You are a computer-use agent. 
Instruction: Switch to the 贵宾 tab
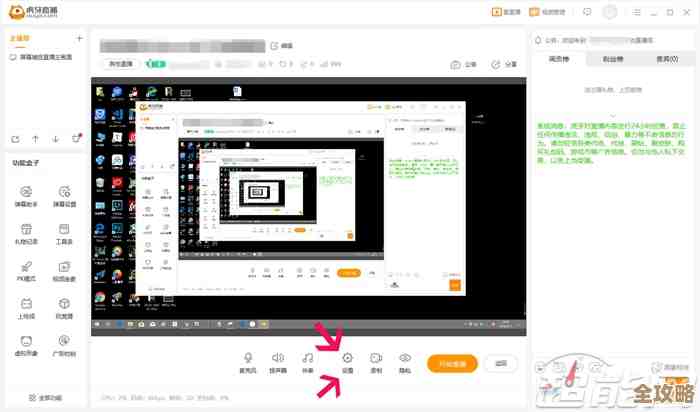click(665, 59)
